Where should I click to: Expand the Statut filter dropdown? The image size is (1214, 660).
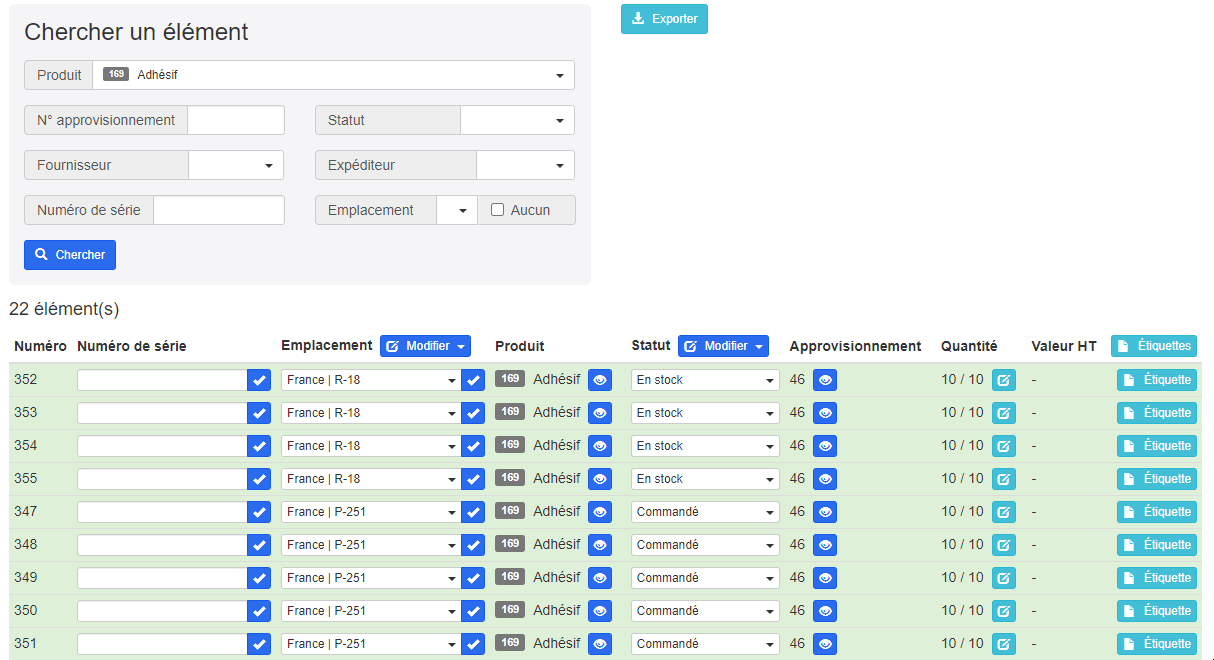coord(517,120)
